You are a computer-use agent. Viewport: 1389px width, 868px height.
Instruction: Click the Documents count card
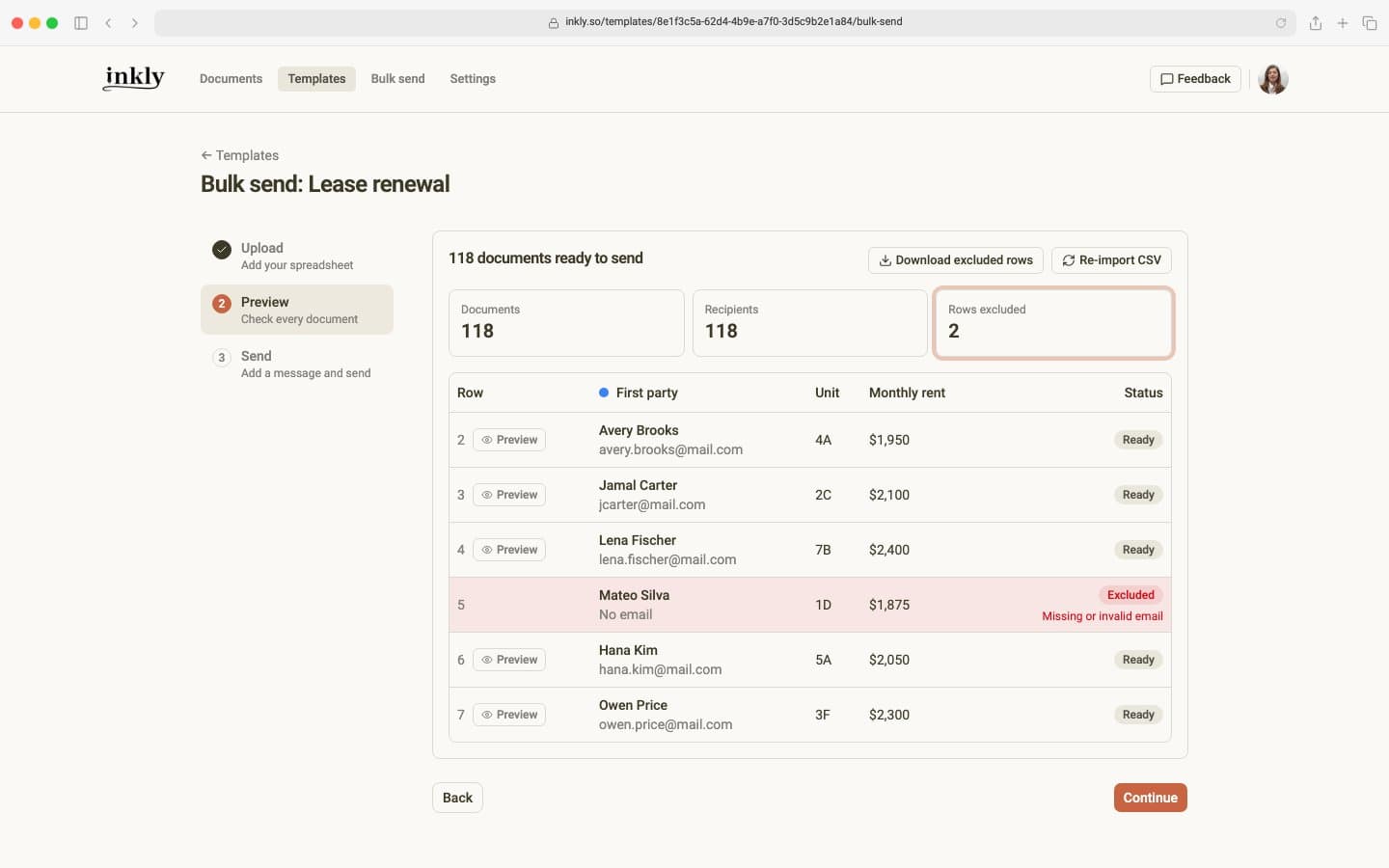click(566, 323)
